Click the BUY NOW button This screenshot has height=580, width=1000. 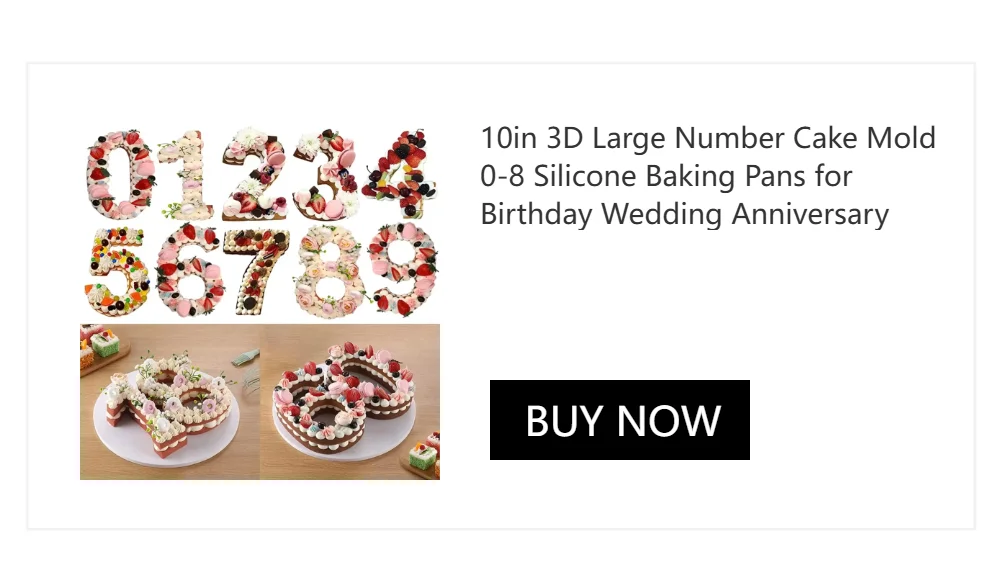(x=619, y=420)
